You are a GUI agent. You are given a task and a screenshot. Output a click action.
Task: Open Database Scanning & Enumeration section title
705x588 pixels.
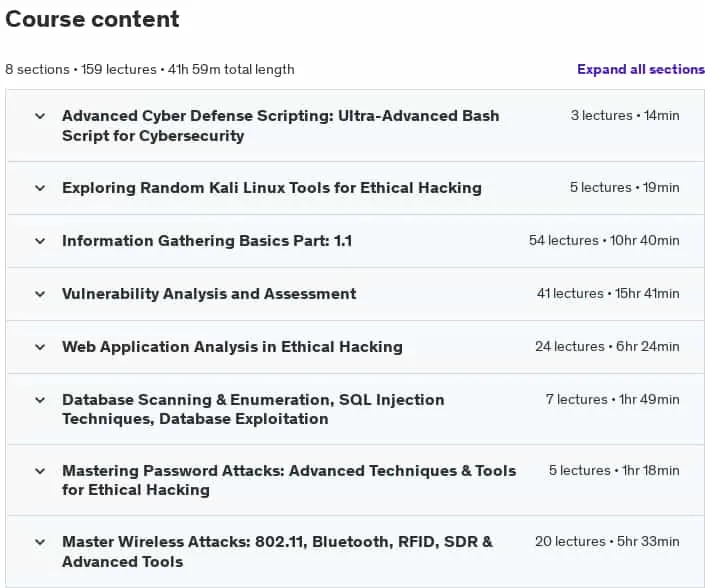pos(253,409)
